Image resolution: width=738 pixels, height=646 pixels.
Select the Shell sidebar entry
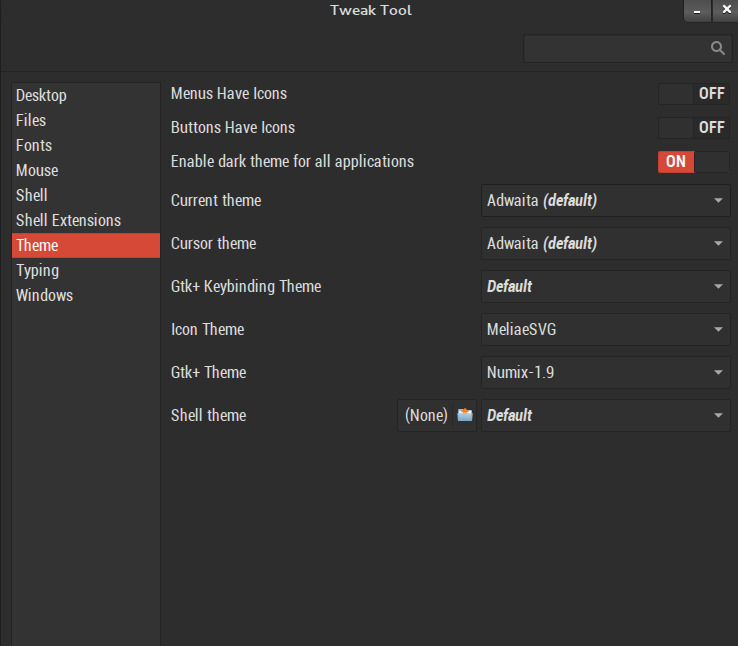tap(86, 195)
